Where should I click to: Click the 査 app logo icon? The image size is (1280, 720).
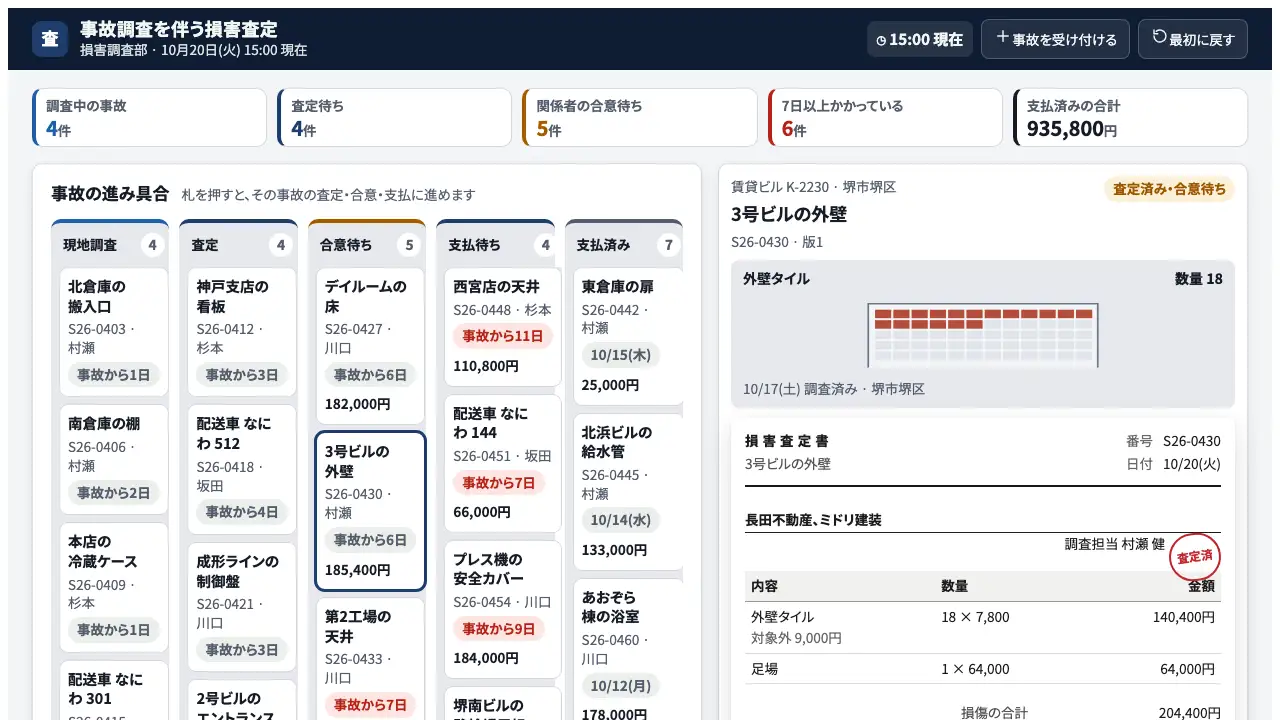(50, 39)
